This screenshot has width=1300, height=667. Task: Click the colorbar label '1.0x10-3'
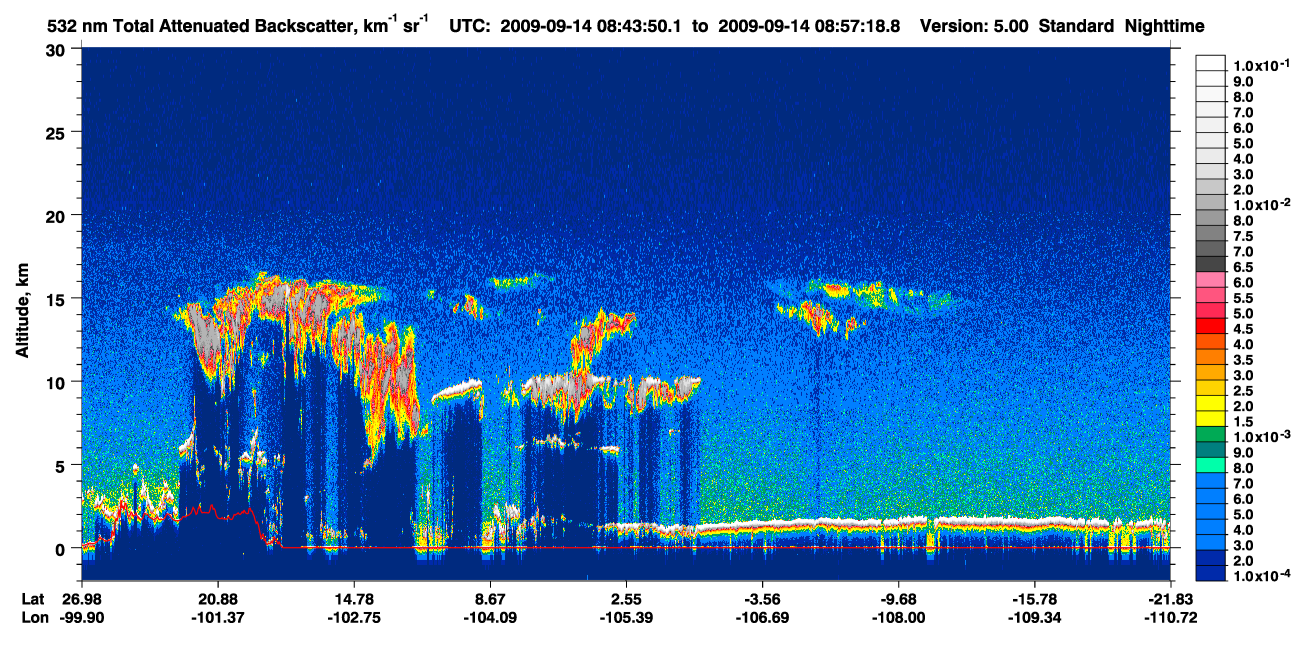1260,437
